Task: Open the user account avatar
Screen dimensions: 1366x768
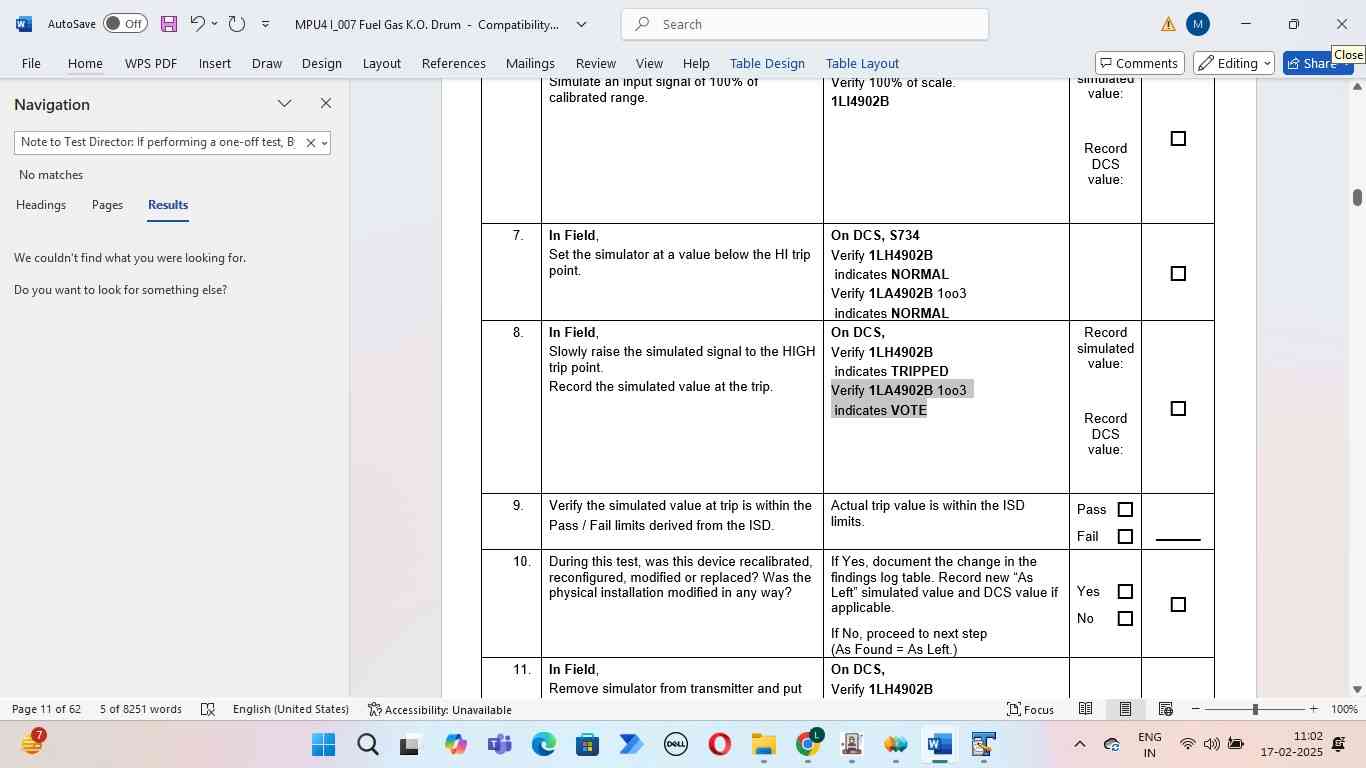Action: point(1198,24)
